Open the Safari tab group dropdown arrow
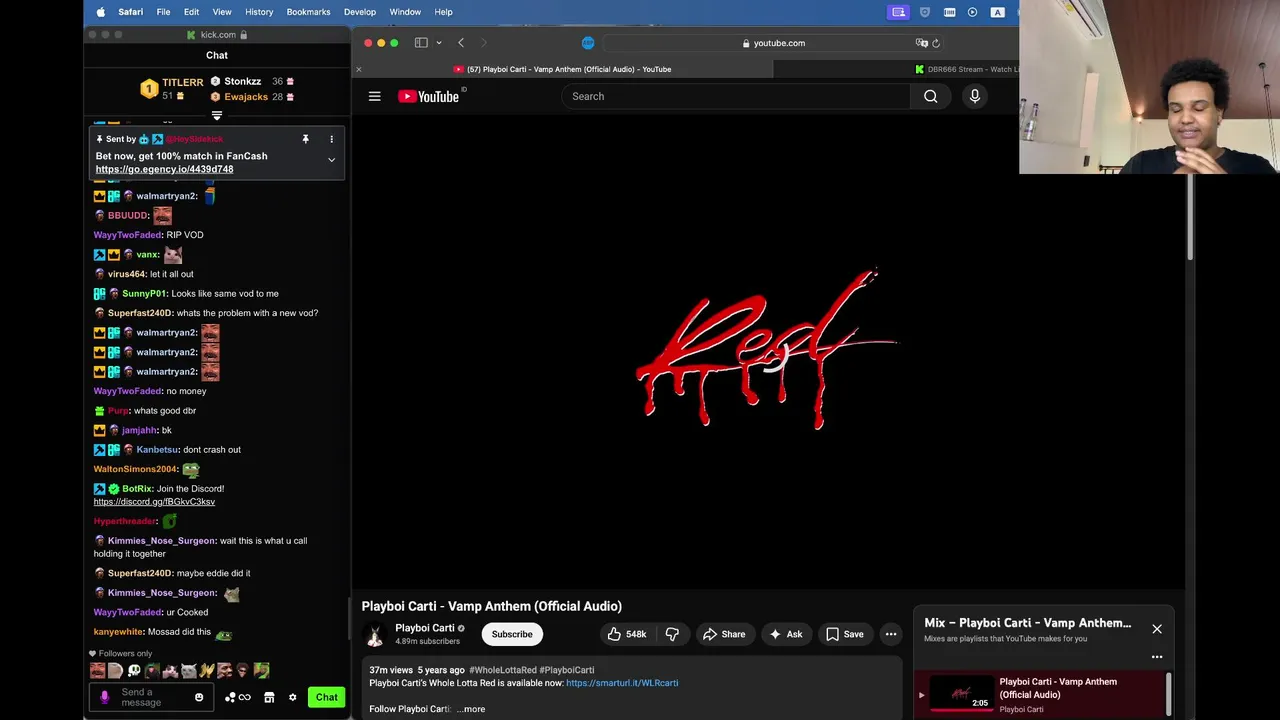This screenshot has width=1280, height=720. pos(439,43)
